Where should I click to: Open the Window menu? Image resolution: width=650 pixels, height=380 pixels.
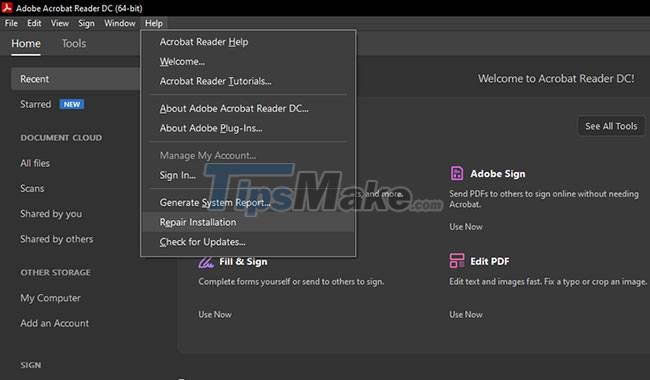click(x=120, y=23)
